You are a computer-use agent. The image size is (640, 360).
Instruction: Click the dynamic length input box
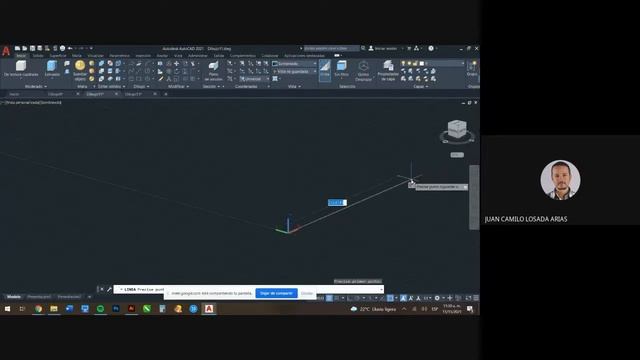(337, 202)
